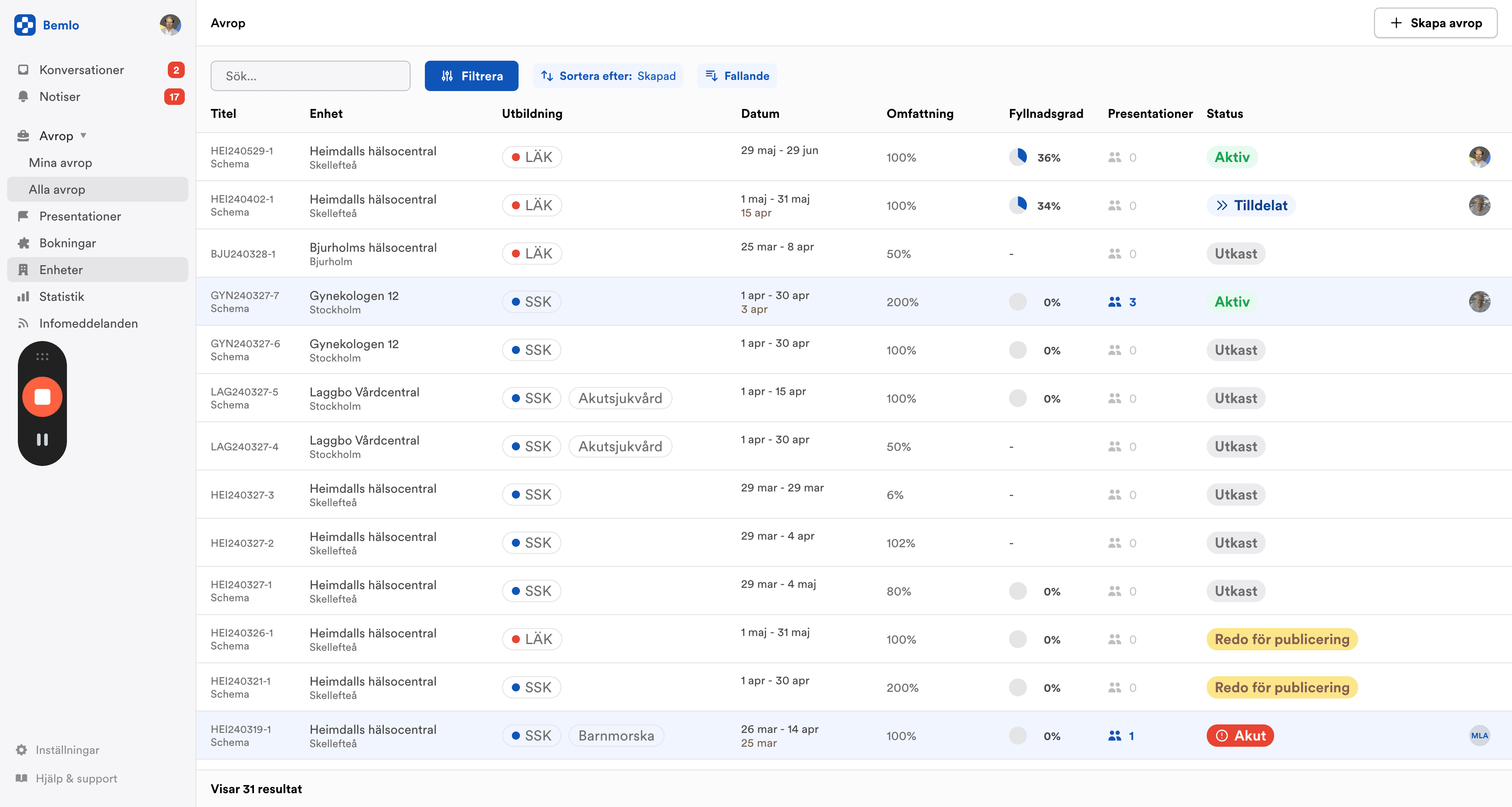Click the Bemlo logo icon
The width and height of the screenshot is (1512, 807).
click(25, 25)
